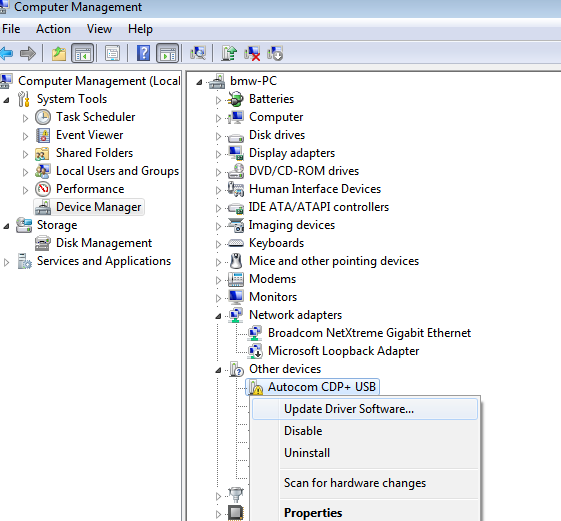Click the Batteries category icon
The height and width of the screenshot is (521, 561).
coord(236,99)
